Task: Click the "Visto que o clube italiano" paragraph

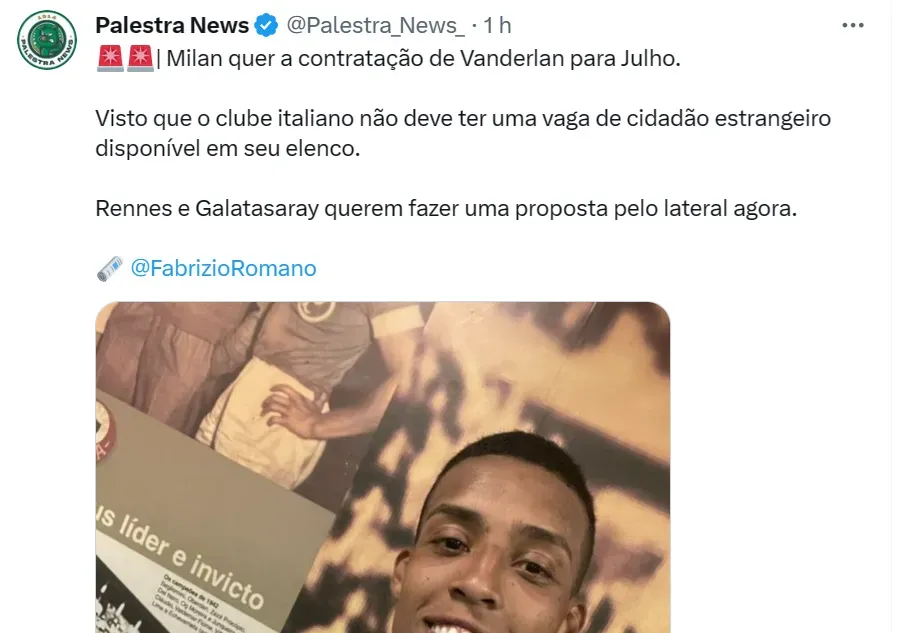Action: pyautogui.click(x=463, y=133)
